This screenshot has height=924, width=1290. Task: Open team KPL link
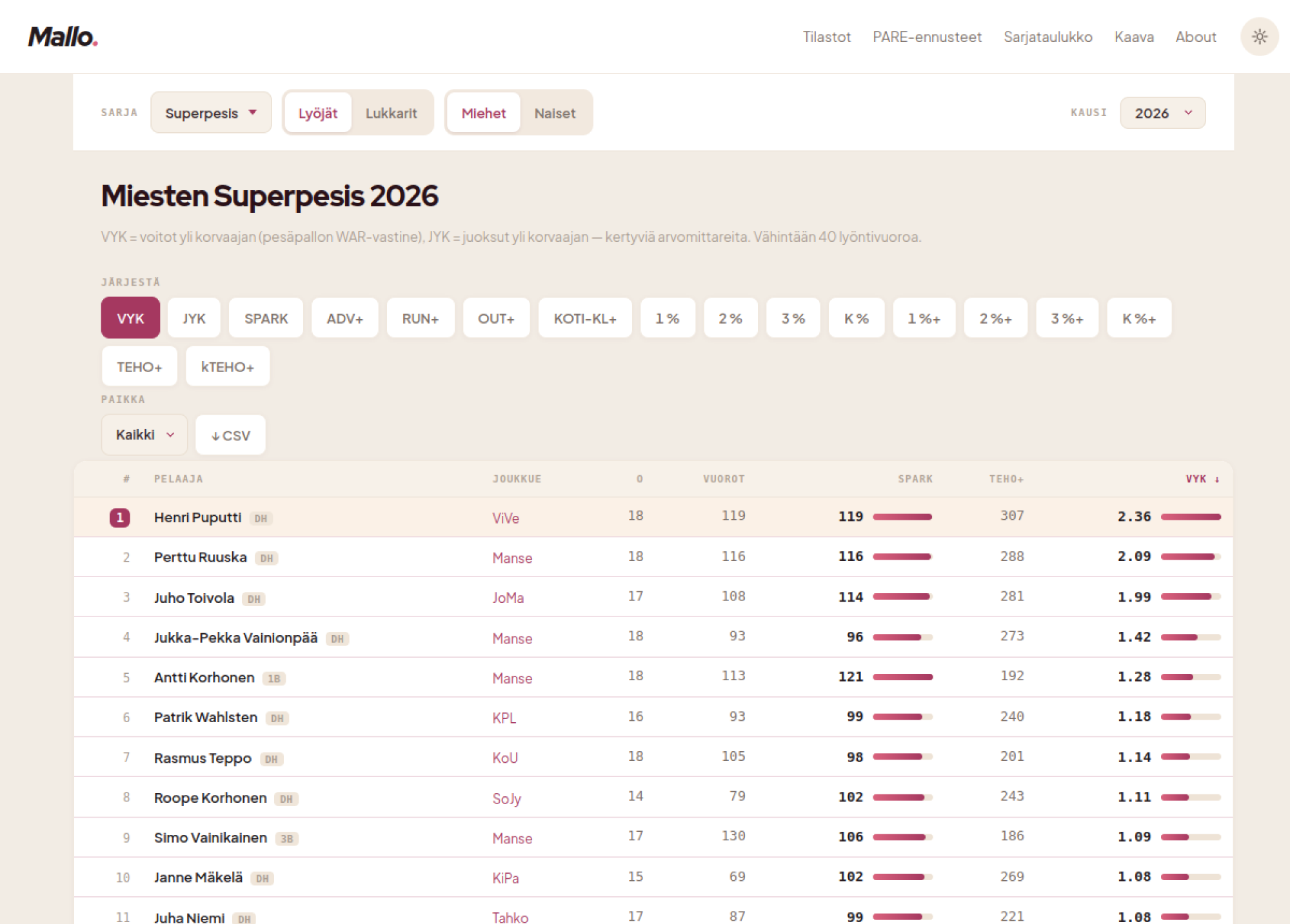504,718
